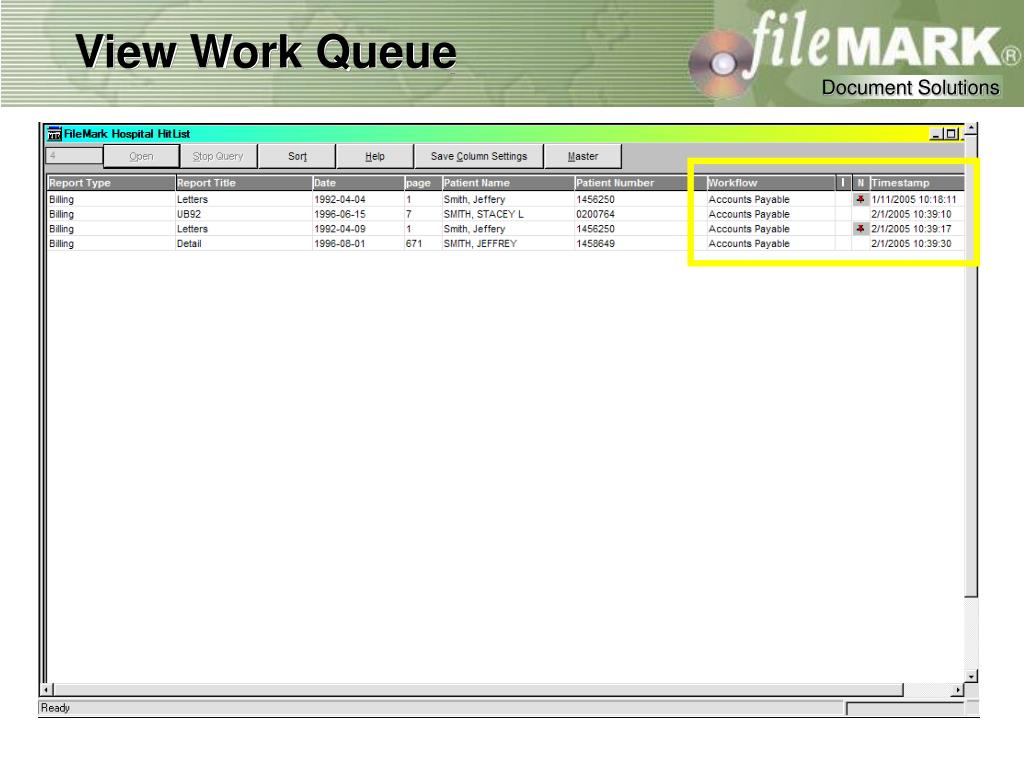Click the Master button

(583, 156)
